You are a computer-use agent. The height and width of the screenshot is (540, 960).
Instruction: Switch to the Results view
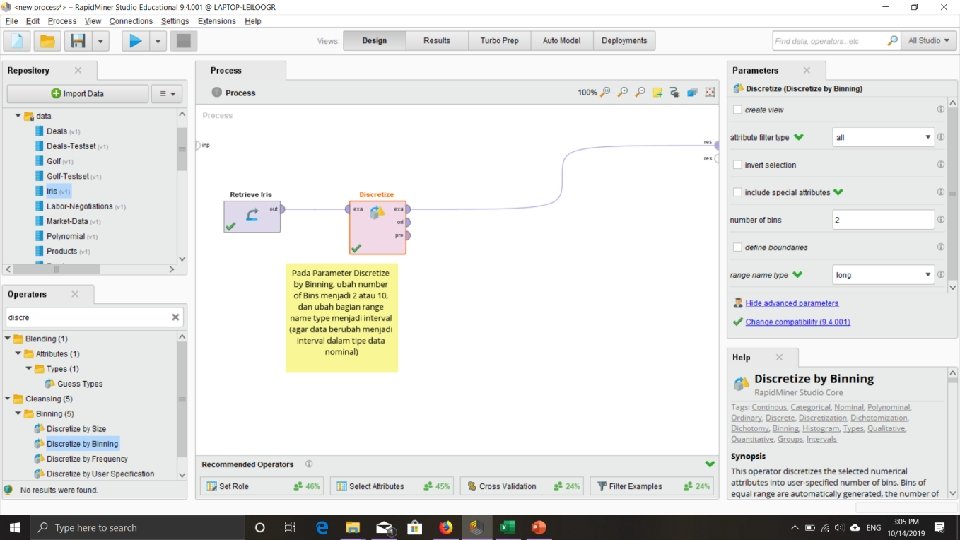coord(437,40)
